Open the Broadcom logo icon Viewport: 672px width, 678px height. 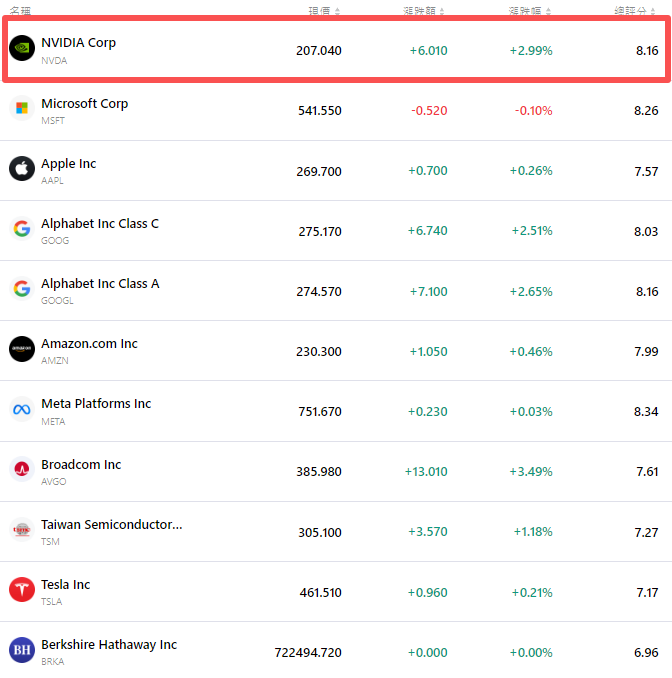point(22,469)
